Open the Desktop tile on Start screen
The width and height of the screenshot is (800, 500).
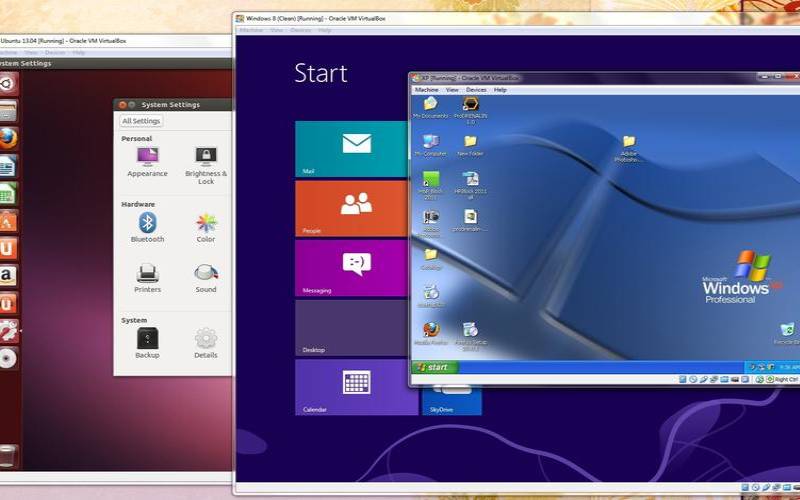point(352,328)
